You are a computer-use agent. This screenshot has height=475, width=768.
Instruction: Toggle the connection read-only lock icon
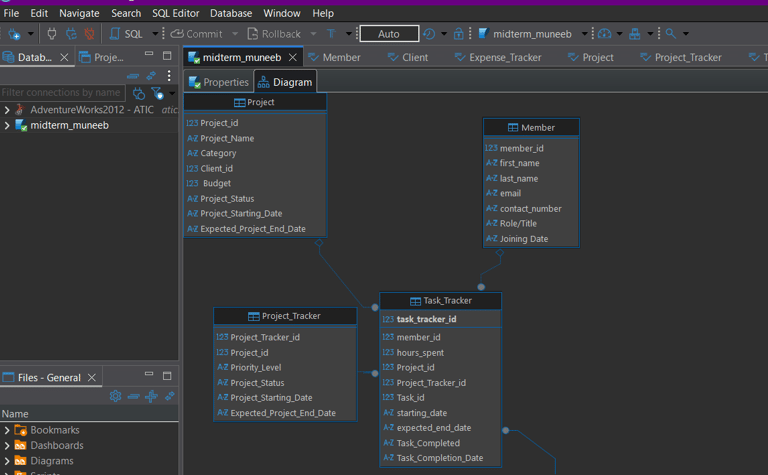pos(458,34)
